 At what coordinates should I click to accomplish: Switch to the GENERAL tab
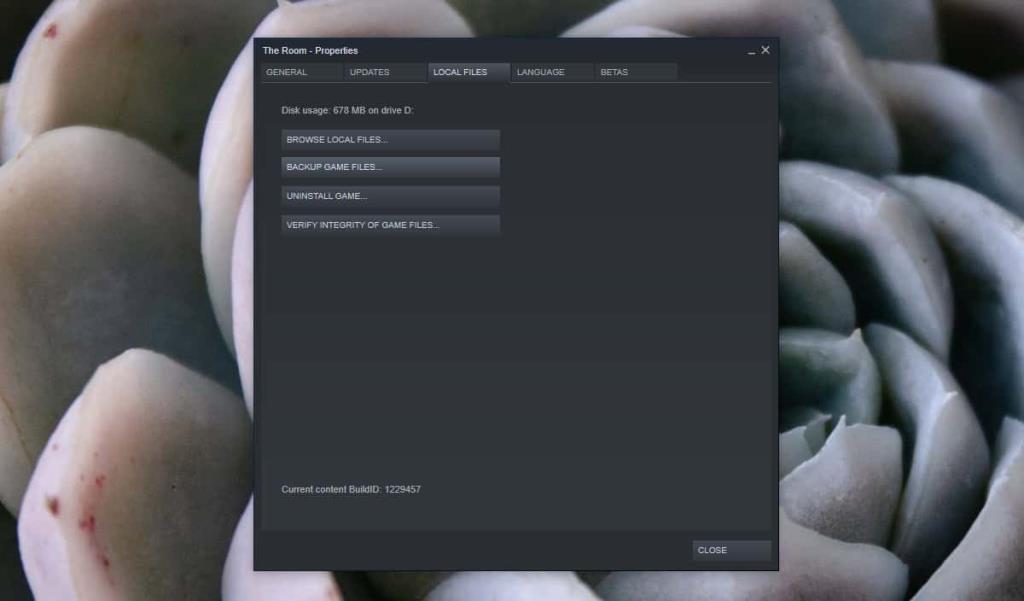(299, 71)
